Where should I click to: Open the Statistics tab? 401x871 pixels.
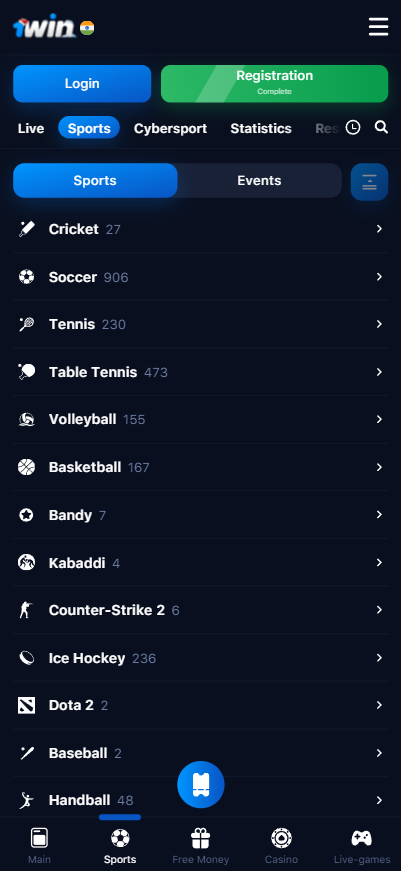(x=261, y=128)
